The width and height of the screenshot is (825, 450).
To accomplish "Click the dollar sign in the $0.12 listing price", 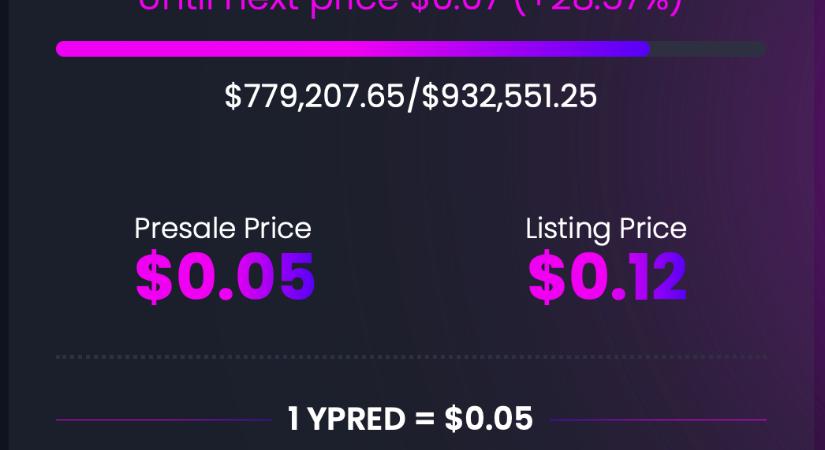I will point(547,277).
